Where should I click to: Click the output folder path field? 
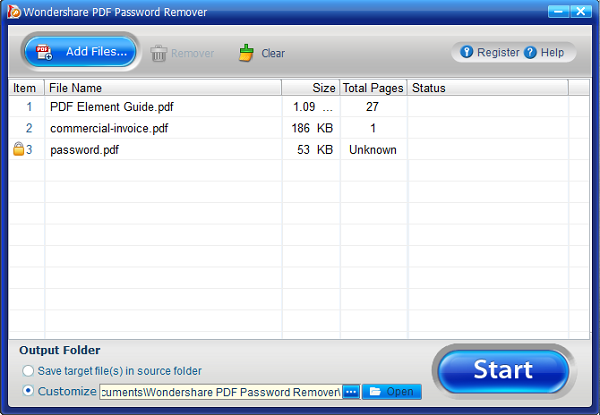(x=220, y=391)
